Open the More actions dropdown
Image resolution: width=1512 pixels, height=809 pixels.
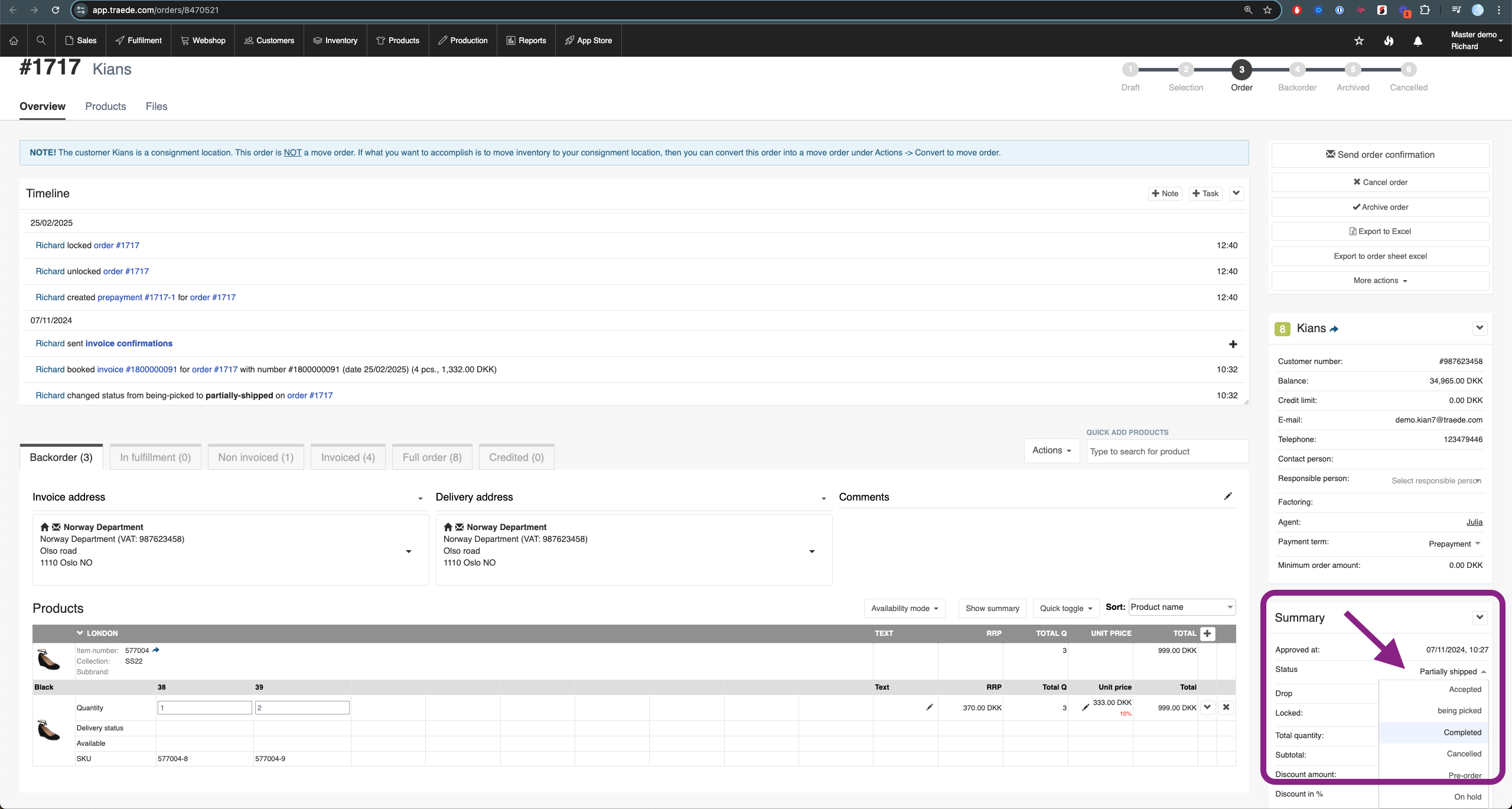(1380, 281)
